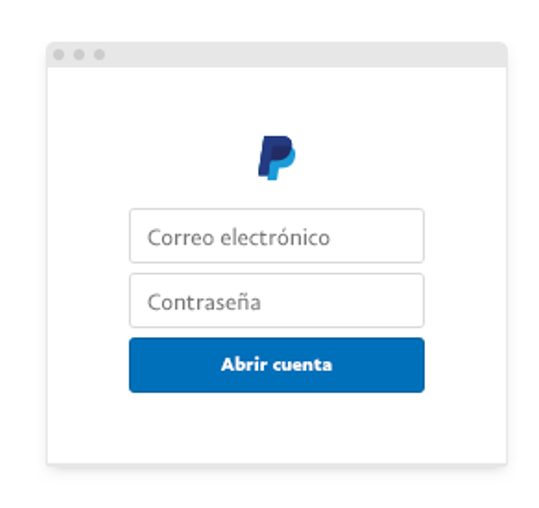Focus the Correo electrónico input field
The height and width of the screenshot is (508, 539).
coord(277,236)
